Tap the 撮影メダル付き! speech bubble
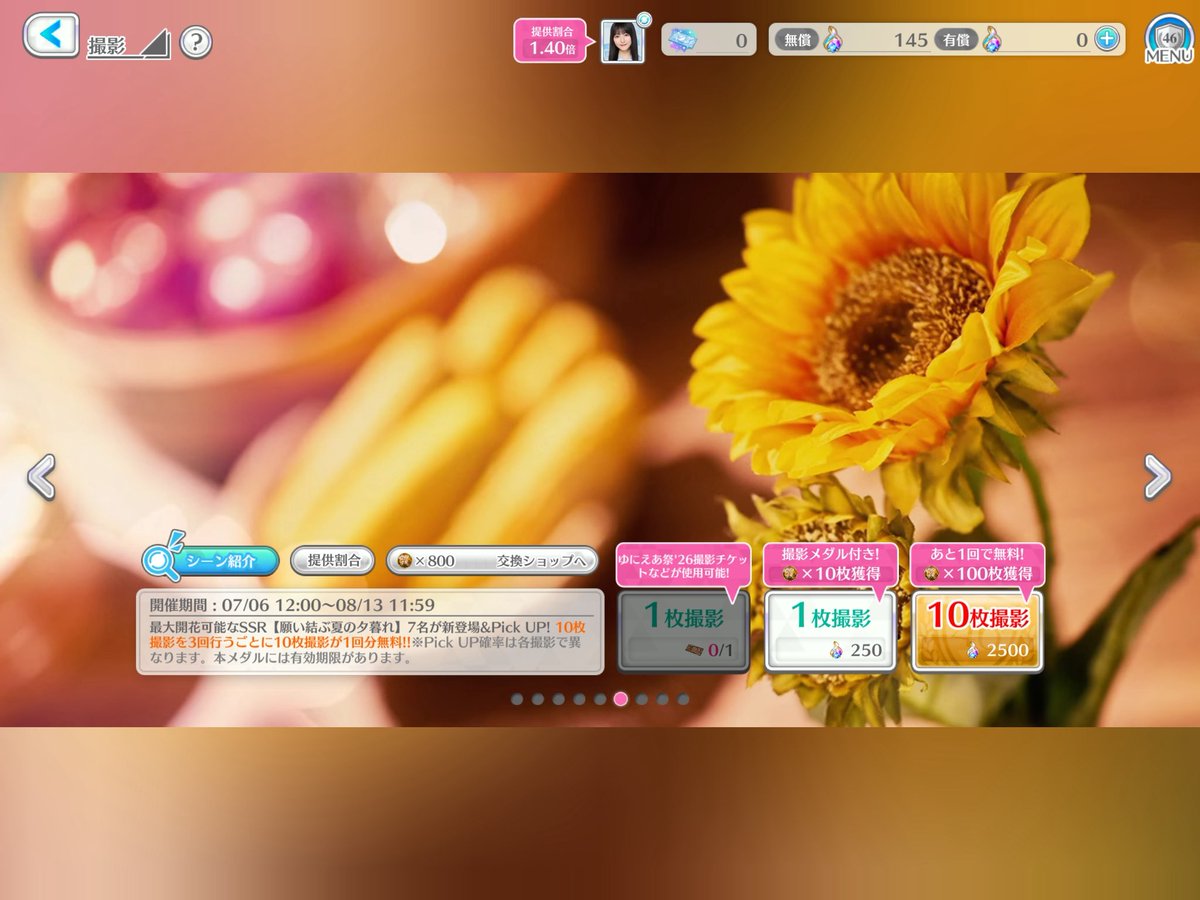The height and width of the screenshot is (900, 1200). point(830,565)
